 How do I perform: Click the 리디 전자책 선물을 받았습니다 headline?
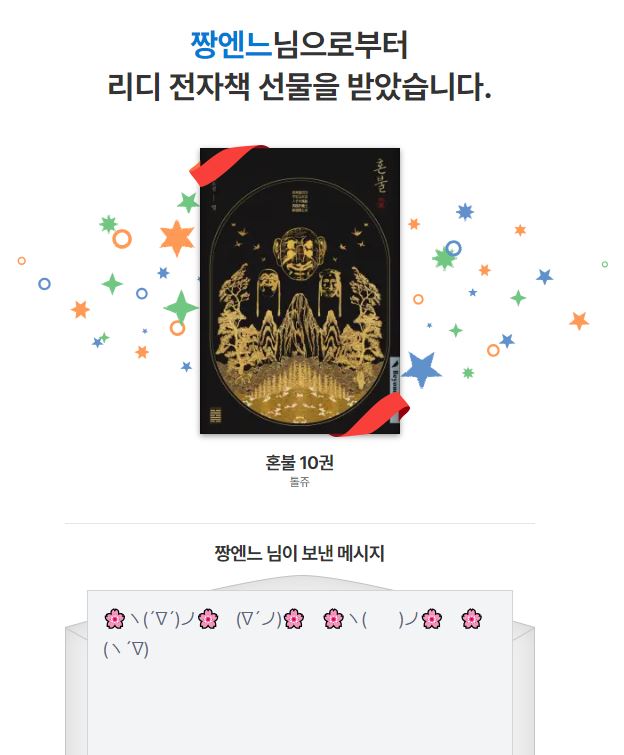[x=299, y=87]
